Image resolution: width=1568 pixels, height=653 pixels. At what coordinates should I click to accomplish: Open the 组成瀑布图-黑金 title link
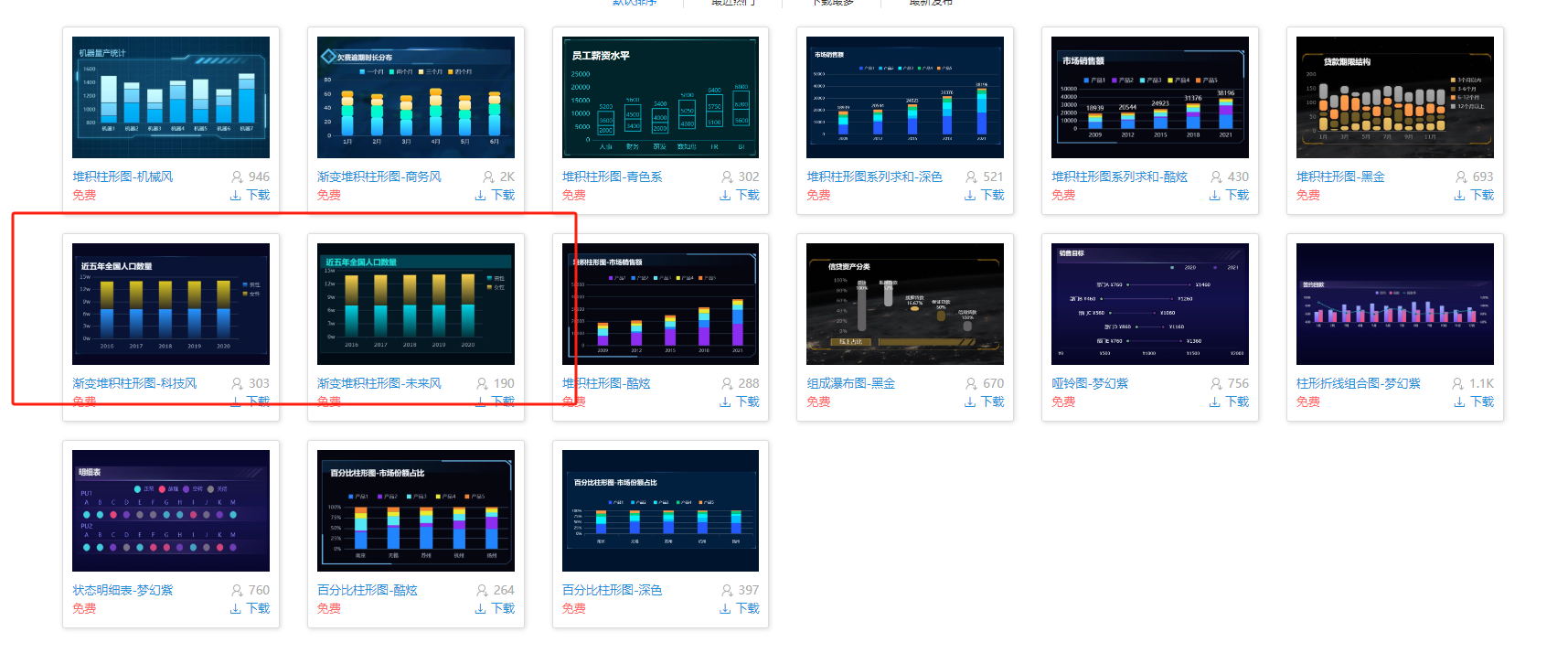coord(851,383)
